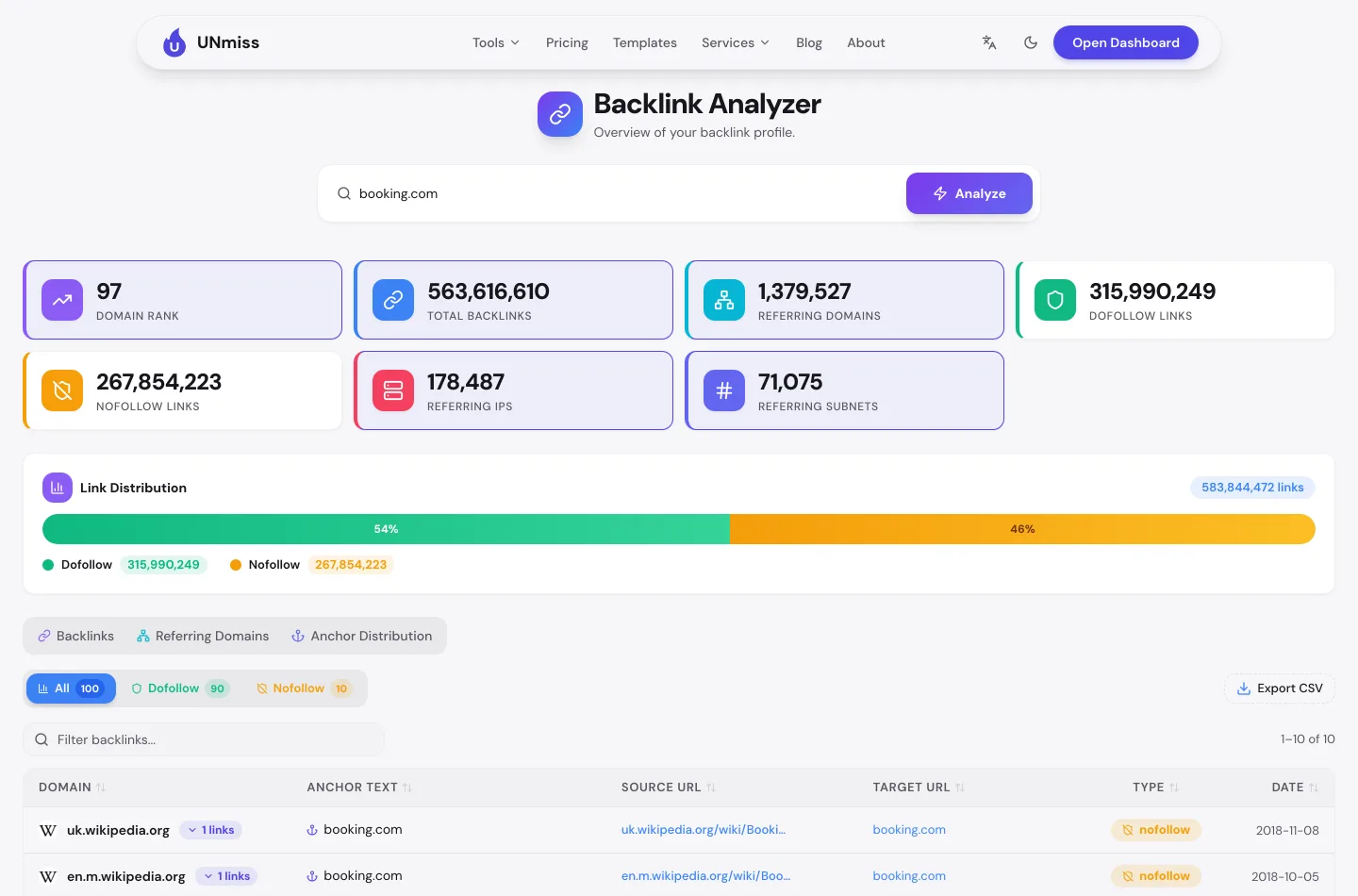Click the Wikipedia favicon for uk.wikipedia.org
The width and height of the screenshot is (1358, 896).
click(48, 831)
